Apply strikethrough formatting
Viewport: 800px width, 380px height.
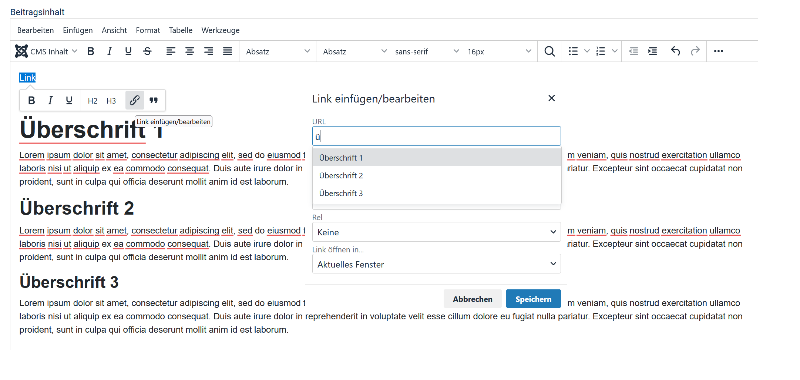point(147,51)
